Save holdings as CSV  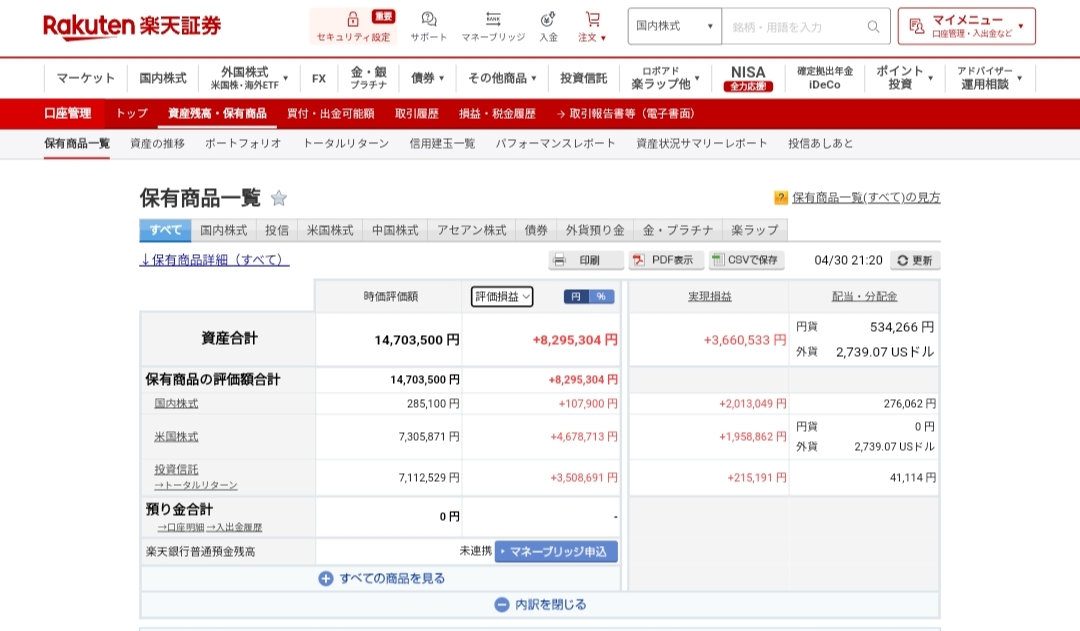point(747,260)
